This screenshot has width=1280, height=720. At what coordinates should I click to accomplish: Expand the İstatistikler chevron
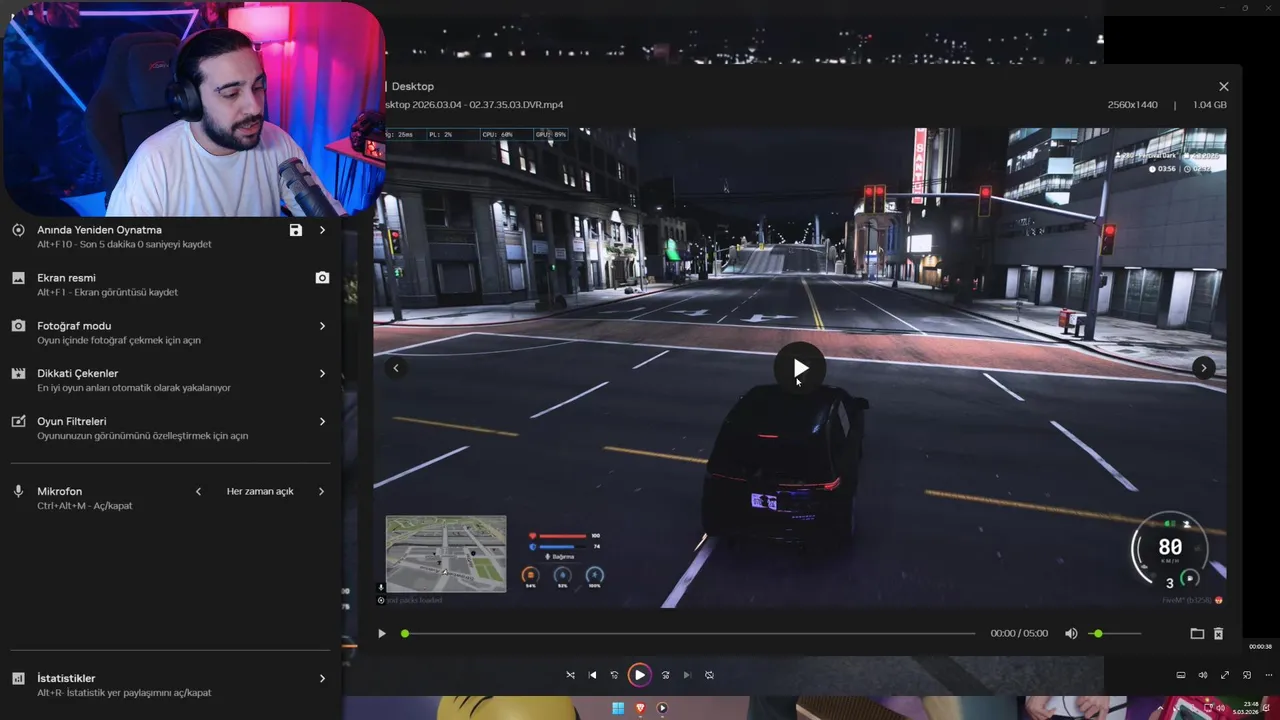point(322,678)
